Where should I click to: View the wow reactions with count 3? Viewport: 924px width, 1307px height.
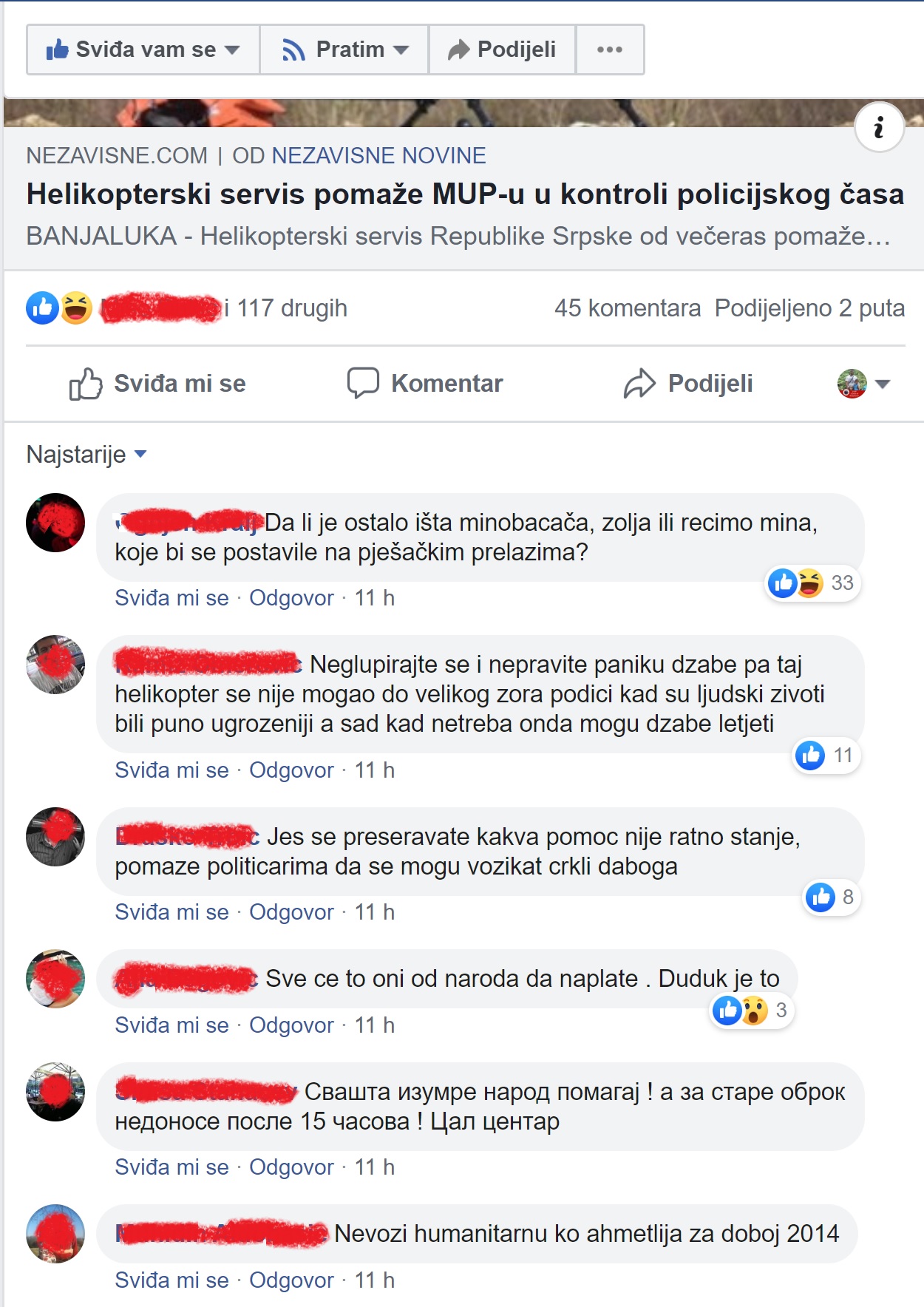click(753, 1011)
